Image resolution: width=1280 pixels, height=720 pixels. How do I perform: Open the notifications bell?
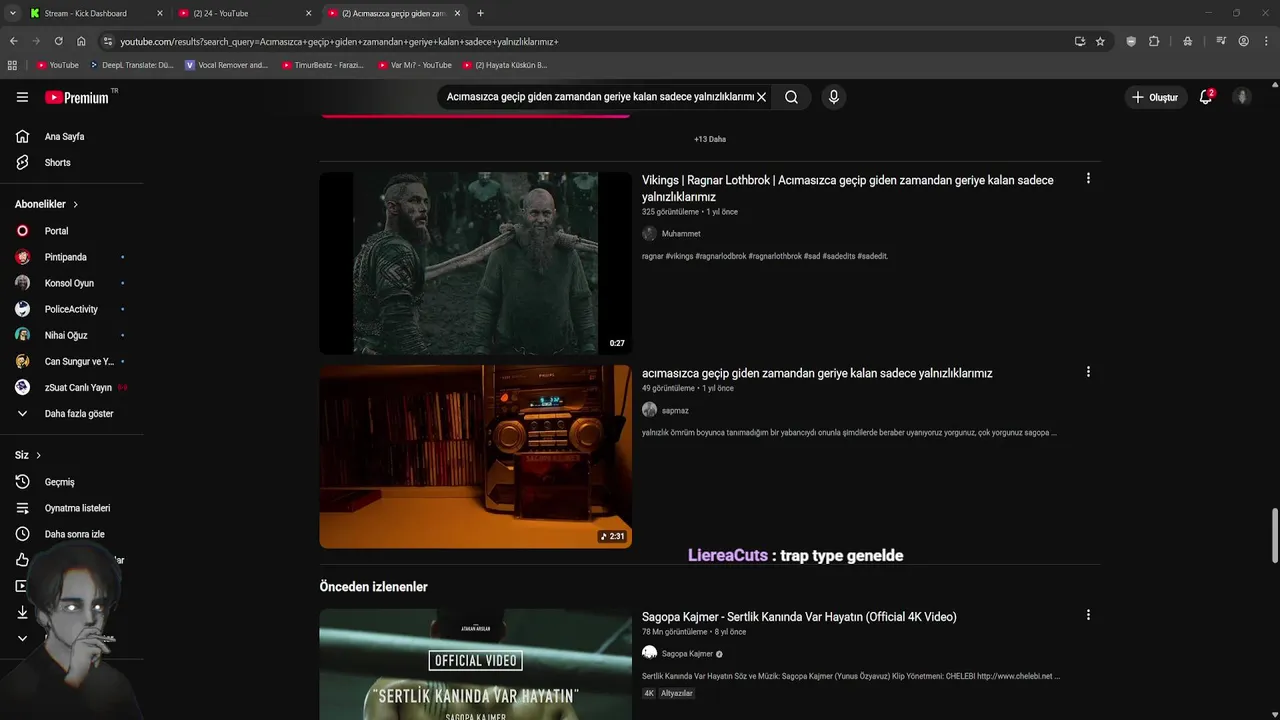click(x=1206, y=97)
